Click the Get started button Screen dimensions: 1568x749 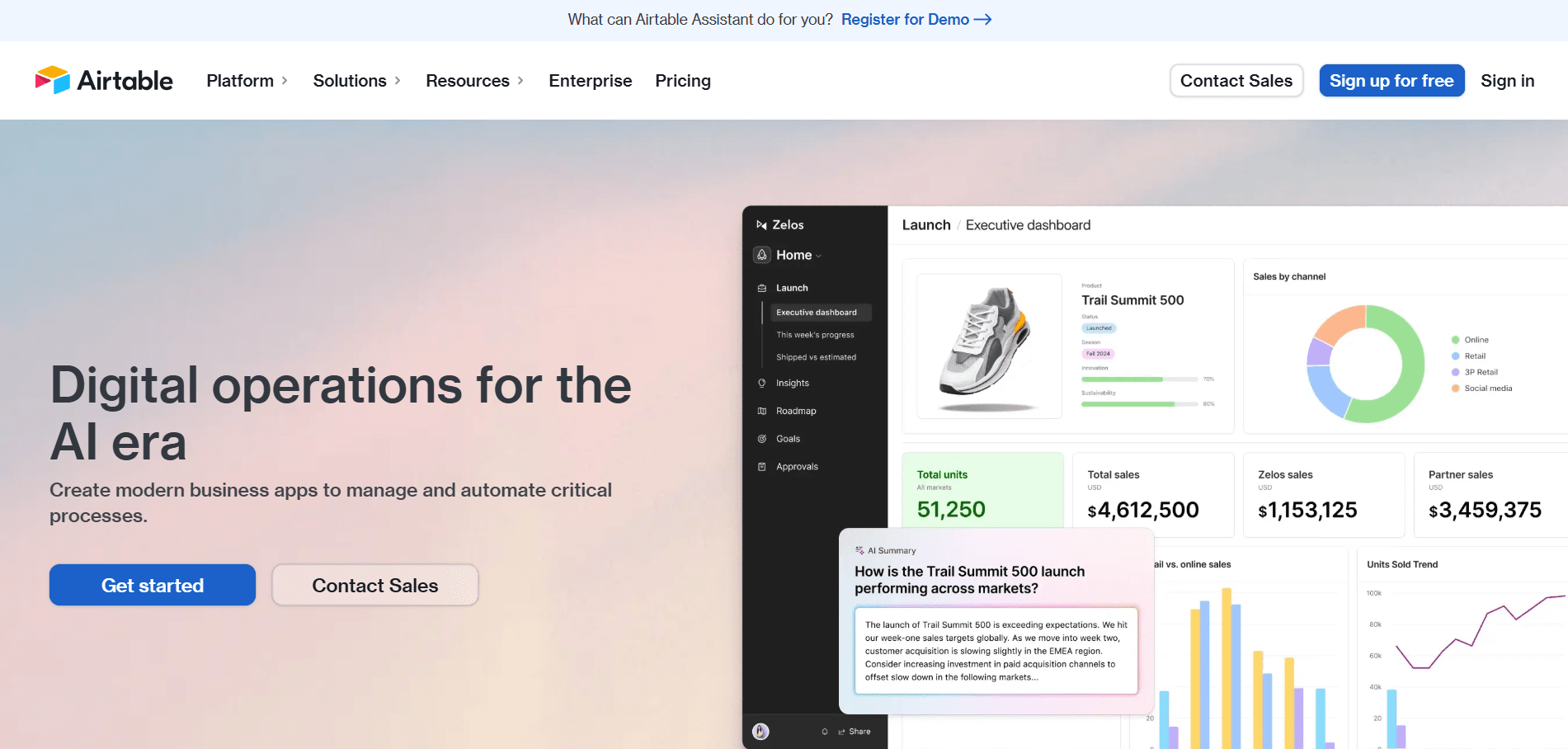coord(152,585)
